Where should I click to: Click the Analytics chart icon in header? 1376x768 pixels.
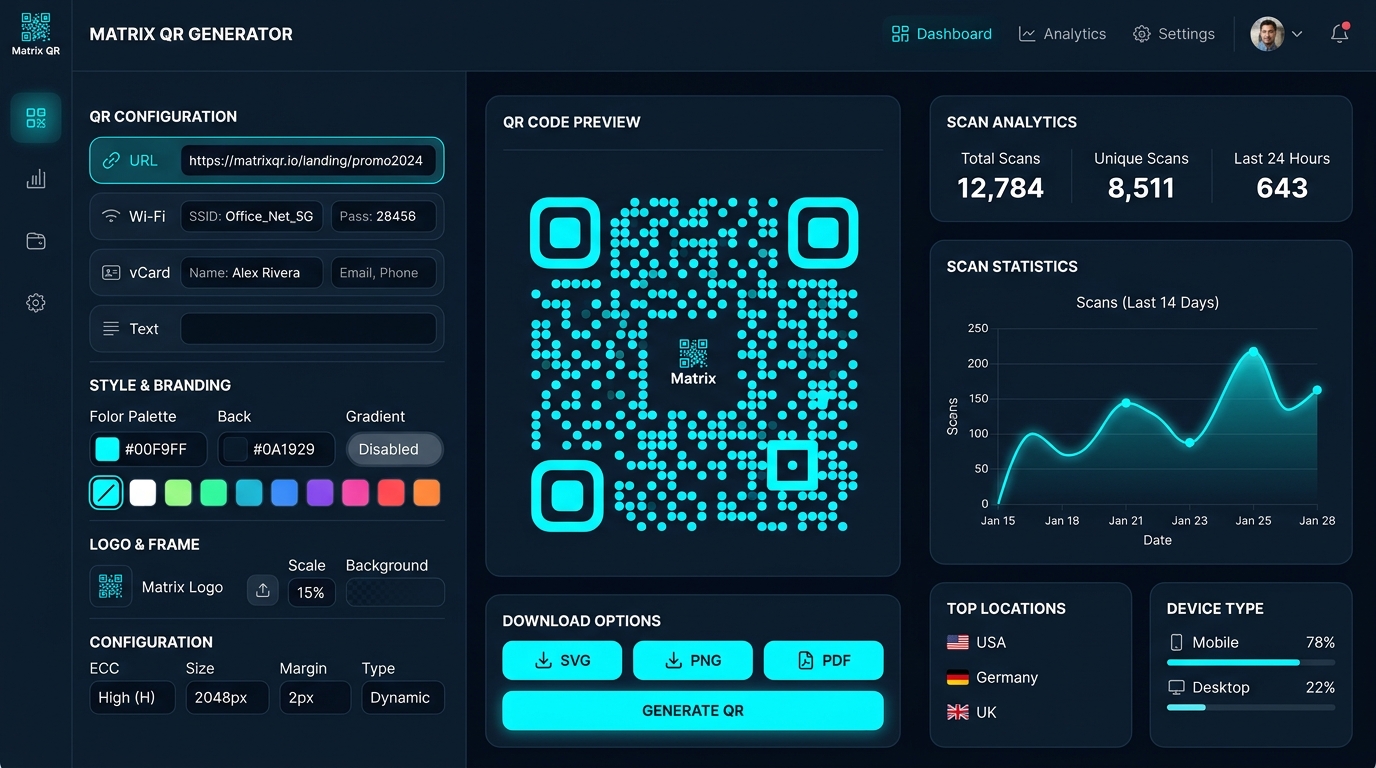coord(1027,34)
